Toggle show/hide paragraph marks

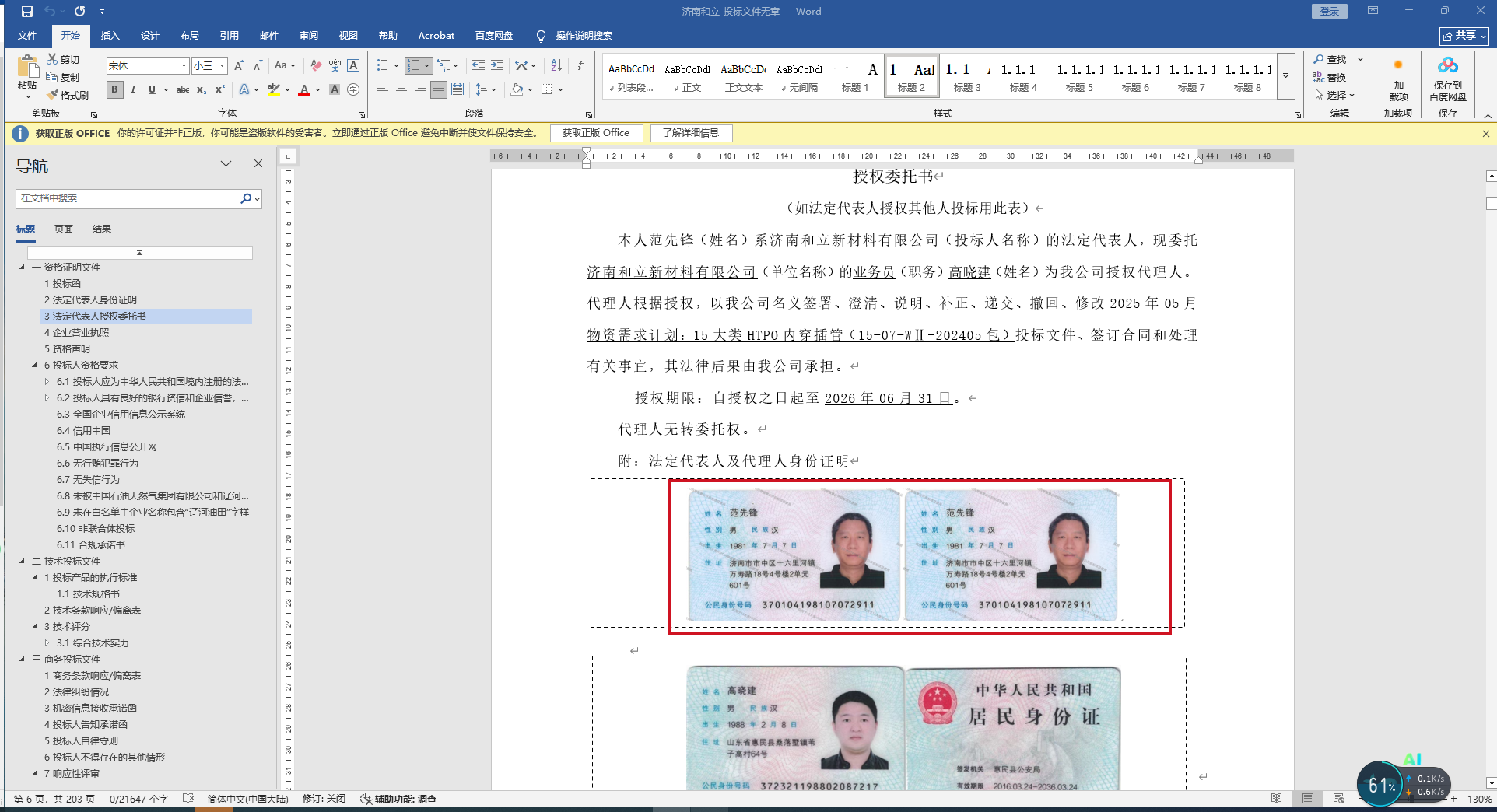pyautogui.click(x=580, y=65)
